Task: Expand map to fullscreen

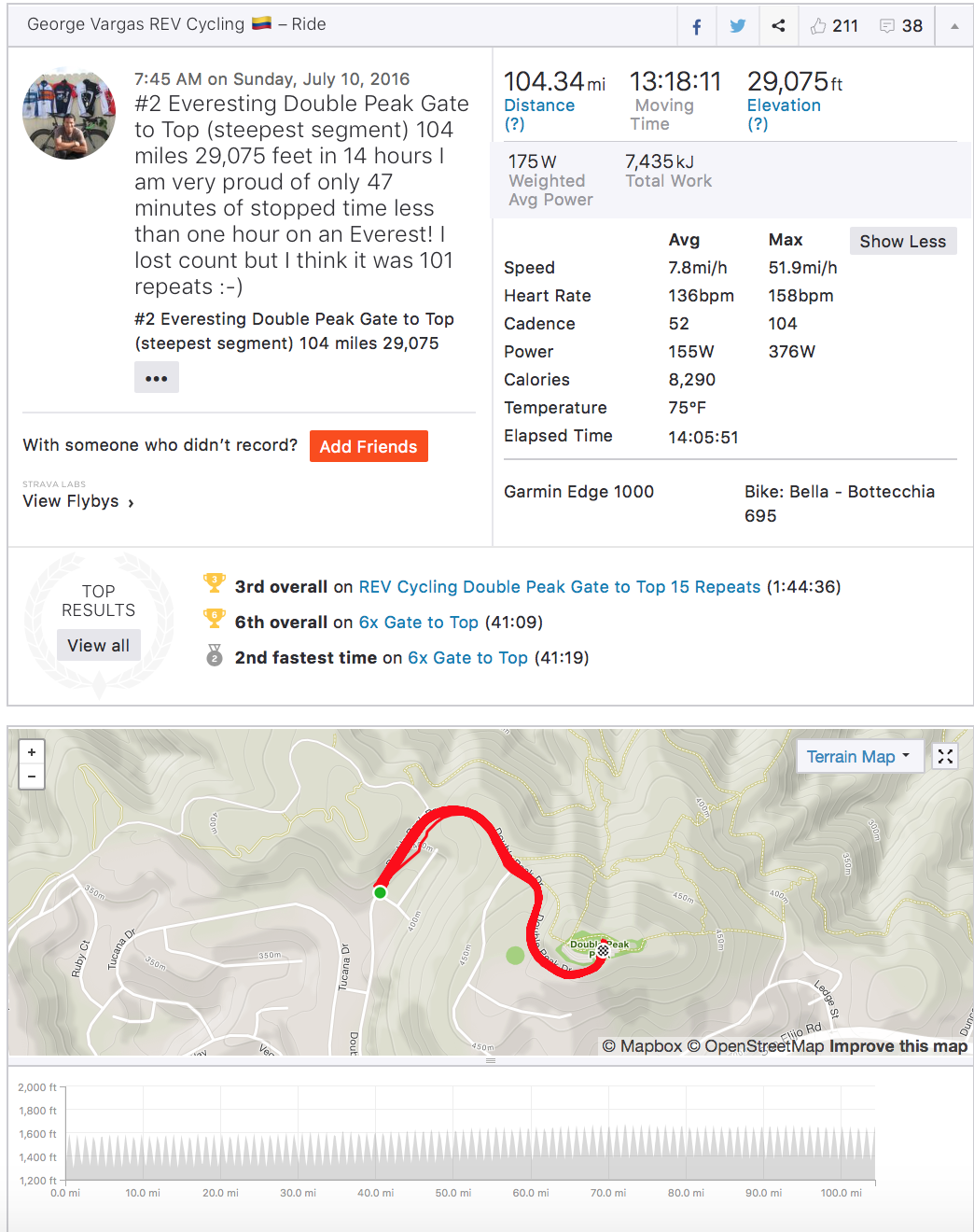Action: coord(945,757)
